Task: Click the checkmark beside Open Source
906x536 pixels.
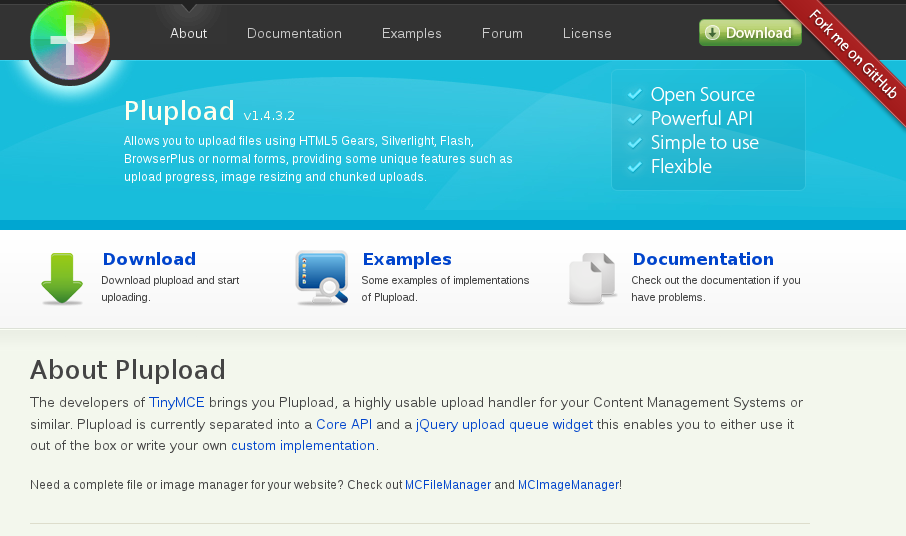Action: (x=634, y=94)
